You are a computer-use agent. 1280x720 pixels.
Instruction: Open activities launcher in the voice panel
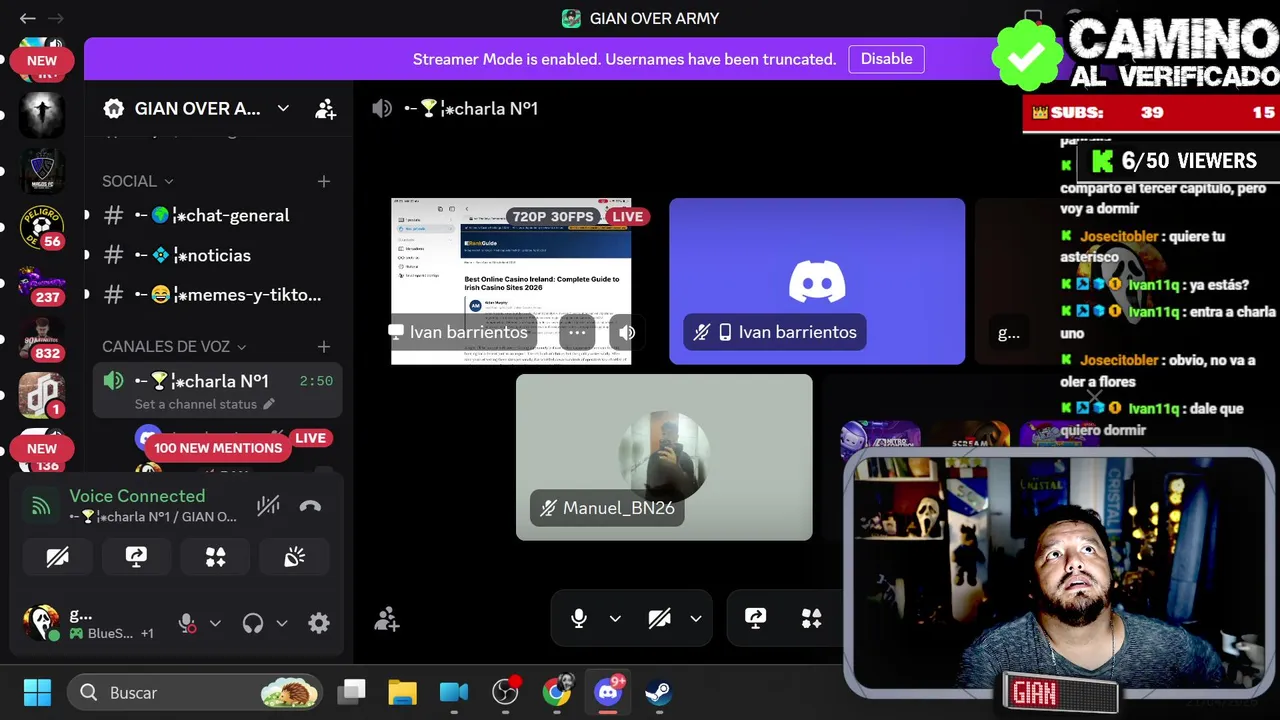pyautogui.click(x=215, y=558)
